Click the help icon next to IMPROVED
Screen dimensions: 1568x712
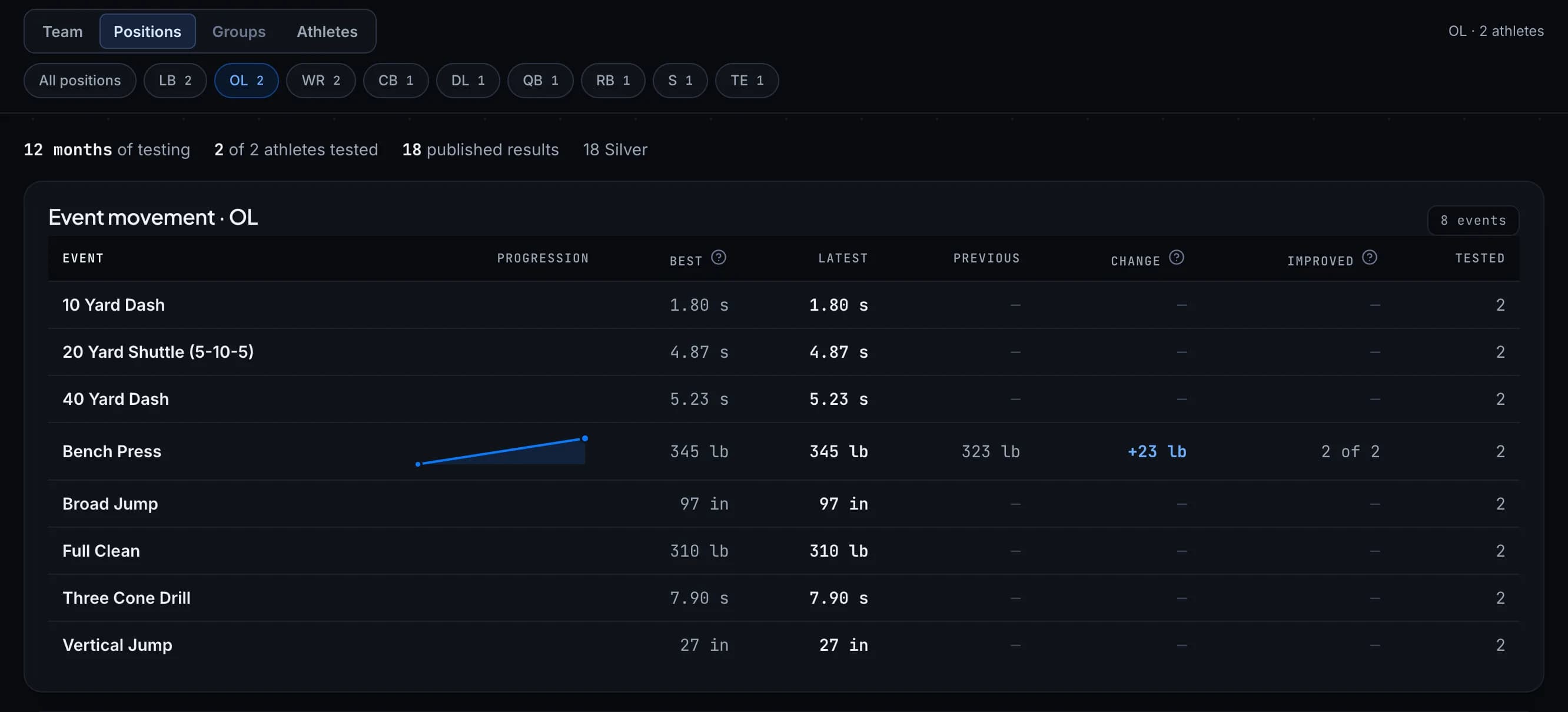coord(1370,257)
